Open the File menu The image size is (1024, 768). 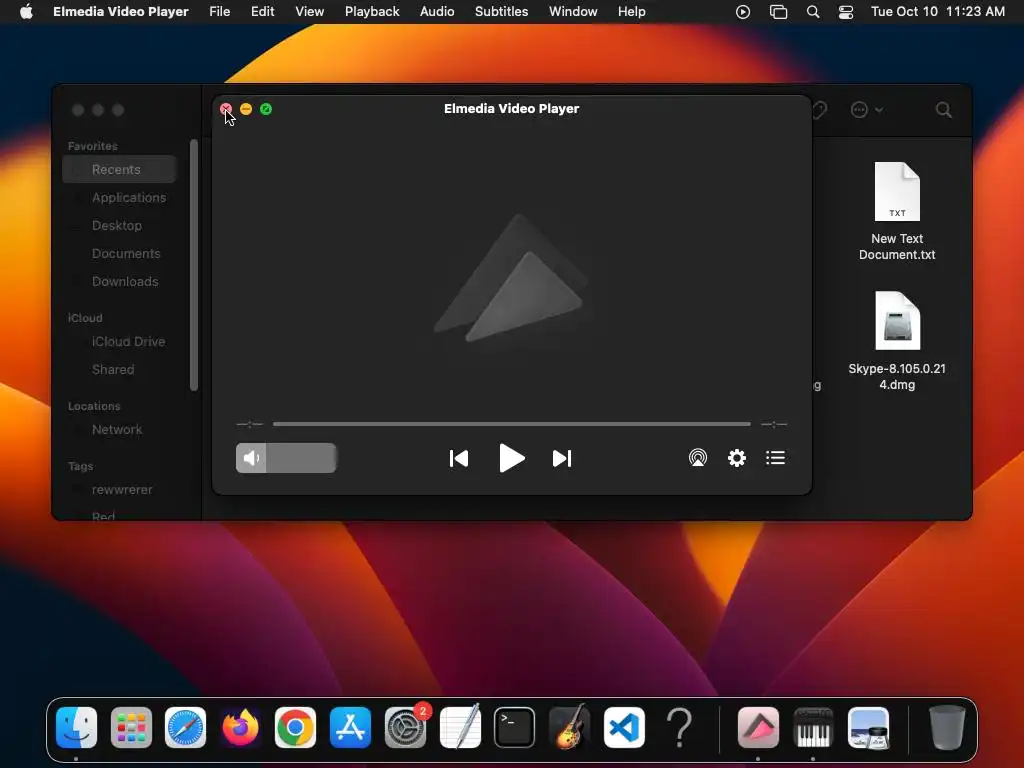219,12
